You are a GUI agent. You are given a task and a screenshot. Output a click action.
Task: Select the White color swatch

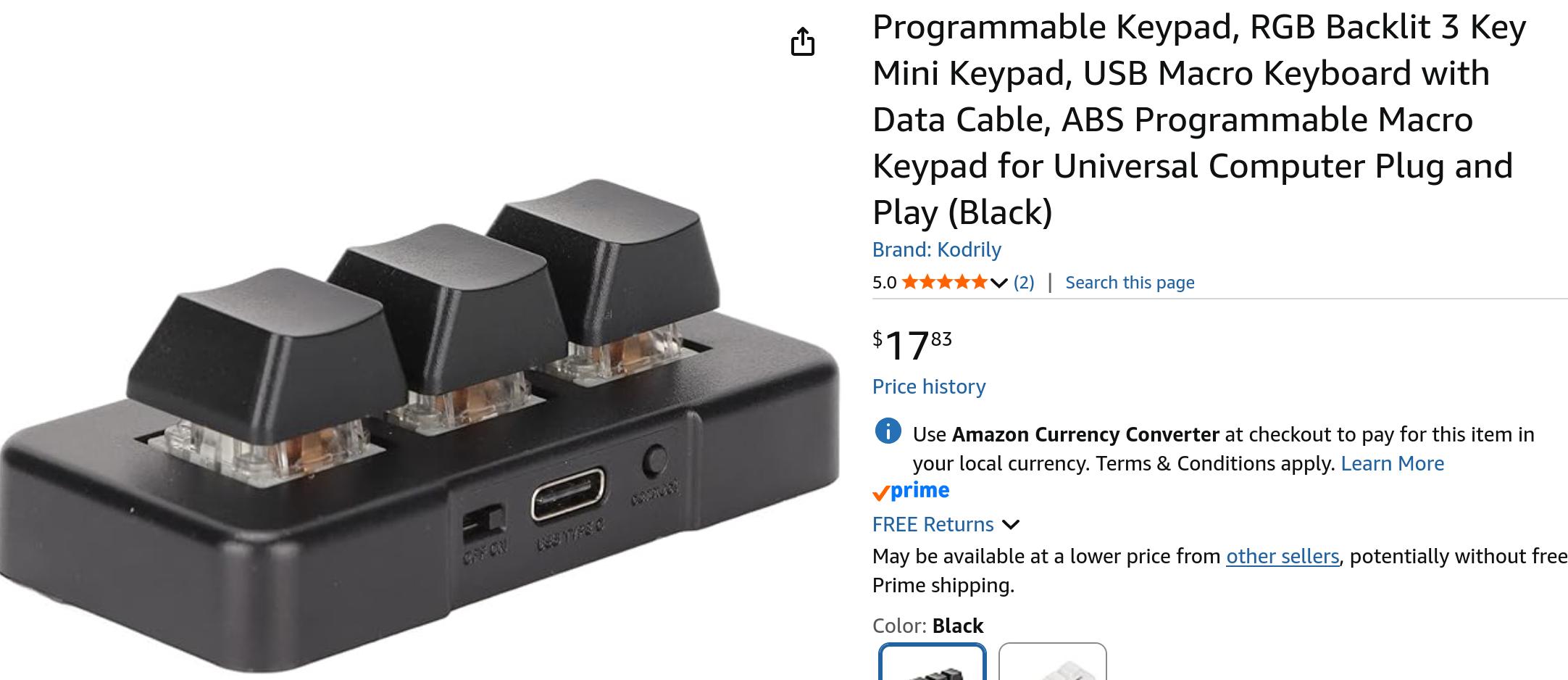(1052, 661)
